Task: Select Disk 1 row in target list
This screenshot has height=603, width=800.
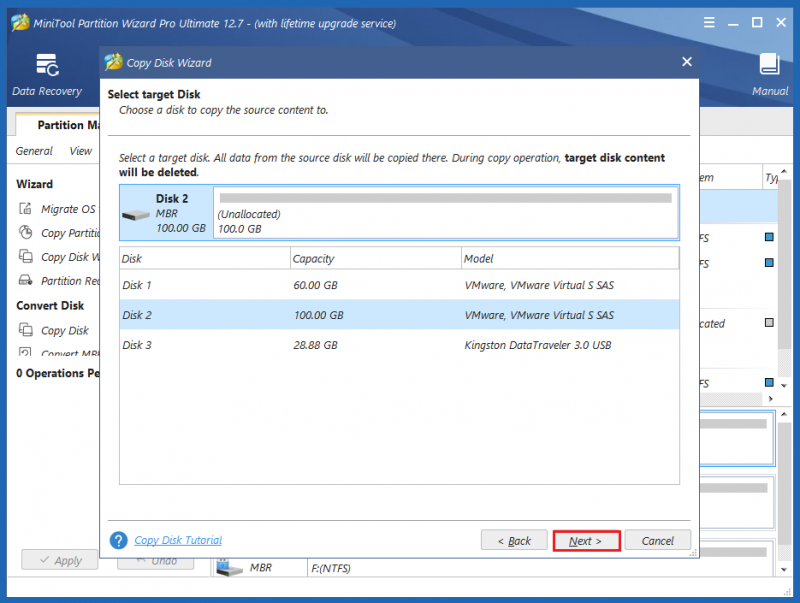Action: [399, 285]
